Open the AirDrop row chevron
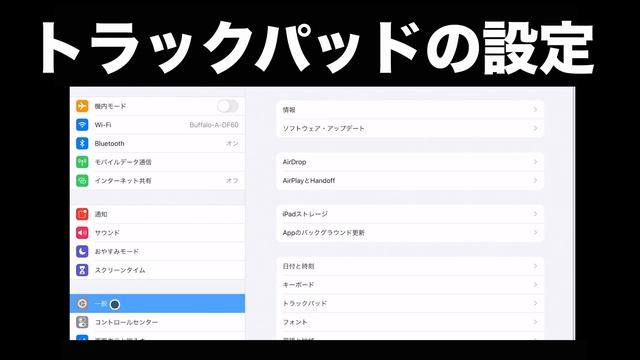The image size is (640, 360). 535,162
